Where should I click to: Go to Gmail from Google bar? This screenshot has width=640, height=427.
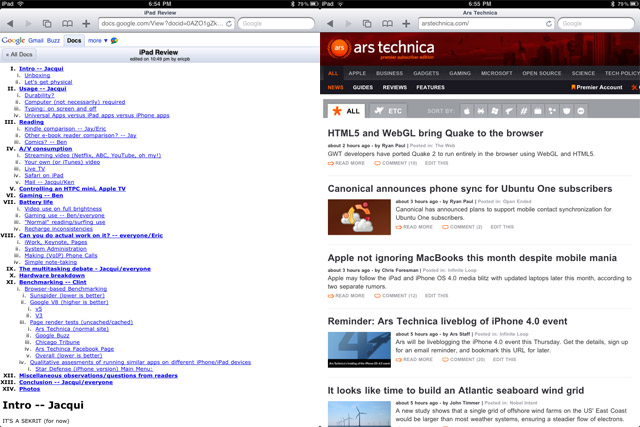coord(36,40)
